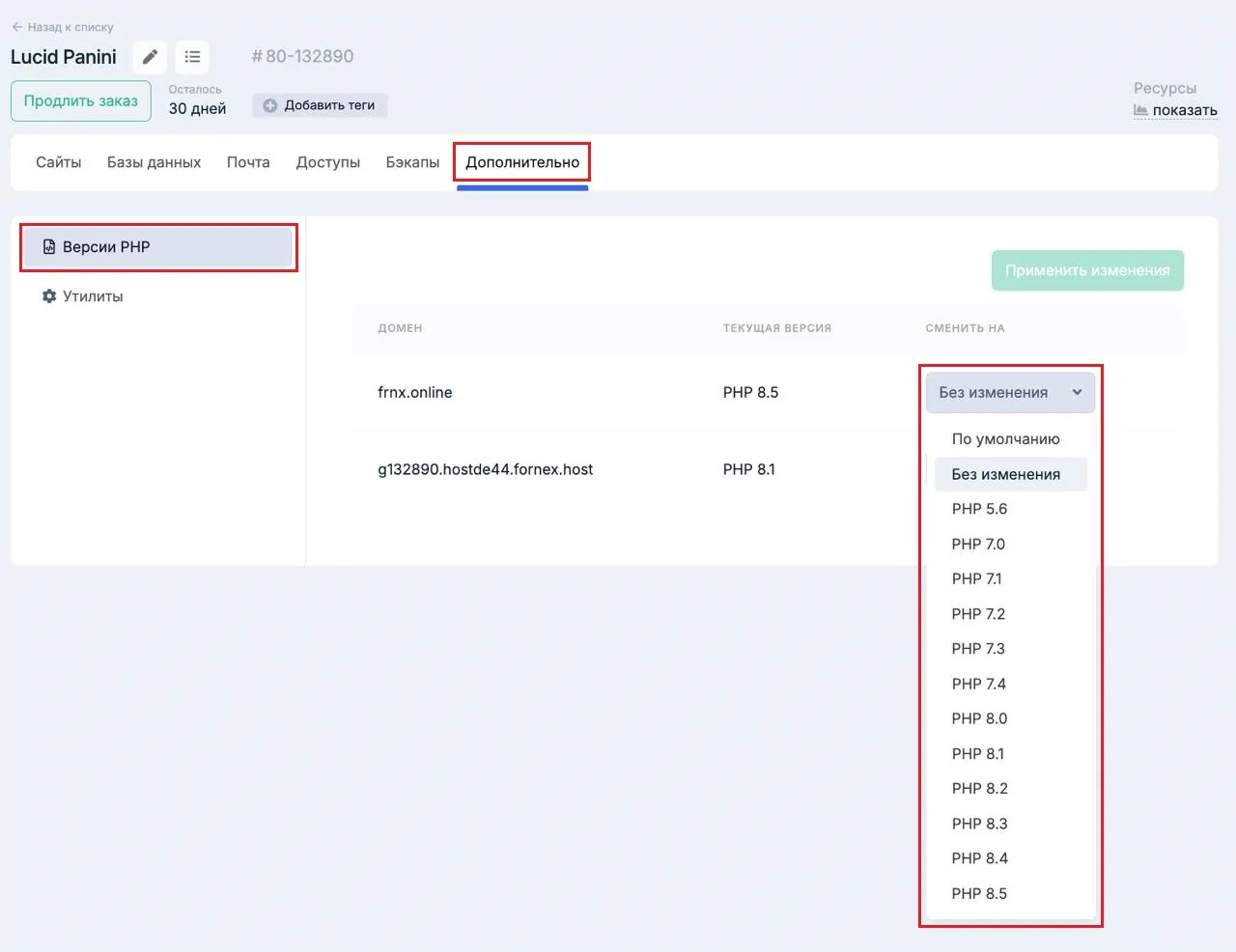
Task: Switch to the Почта tab
Action: click(x=248, y=161)
